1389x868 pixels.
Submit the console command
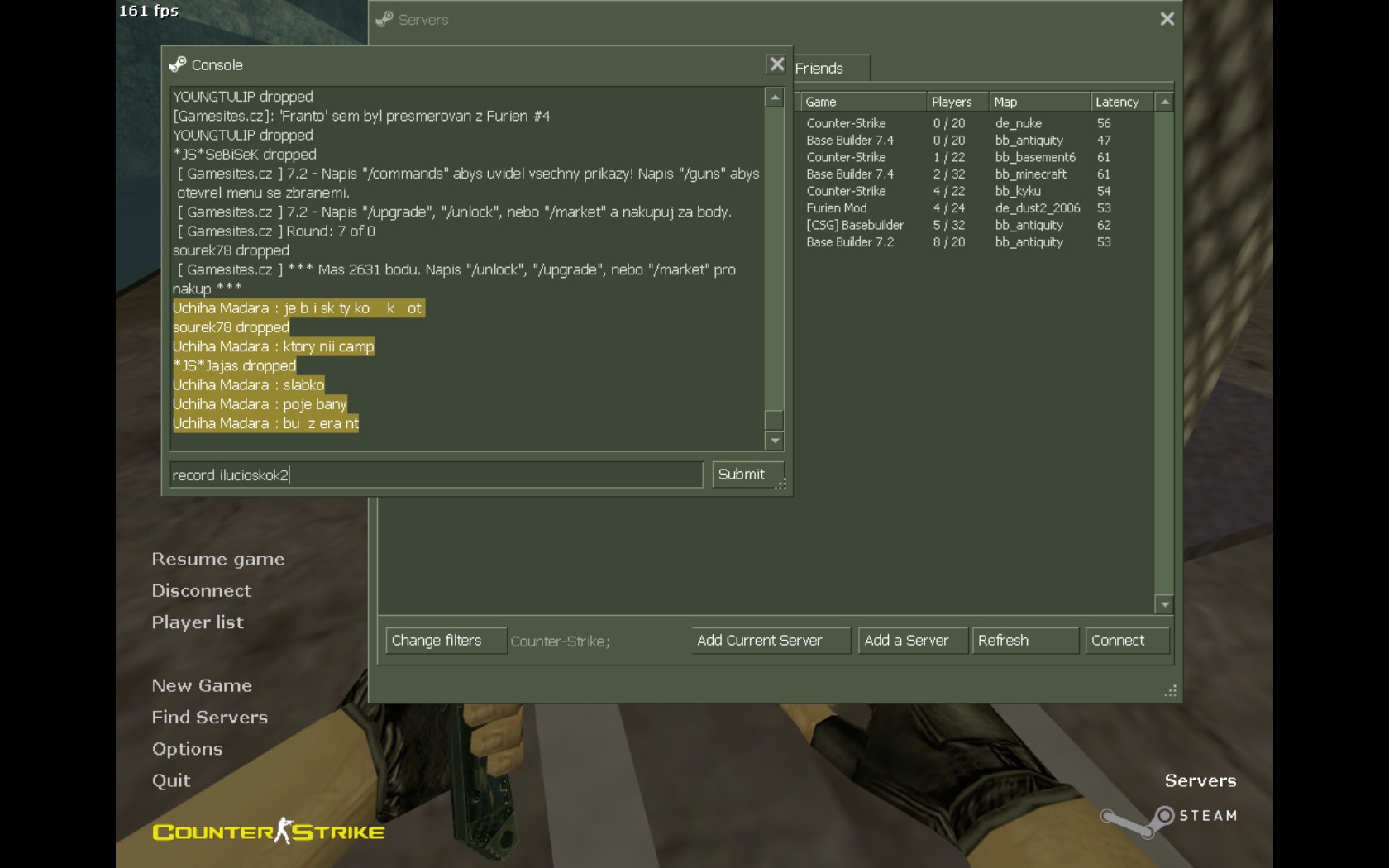pos(747,475)
